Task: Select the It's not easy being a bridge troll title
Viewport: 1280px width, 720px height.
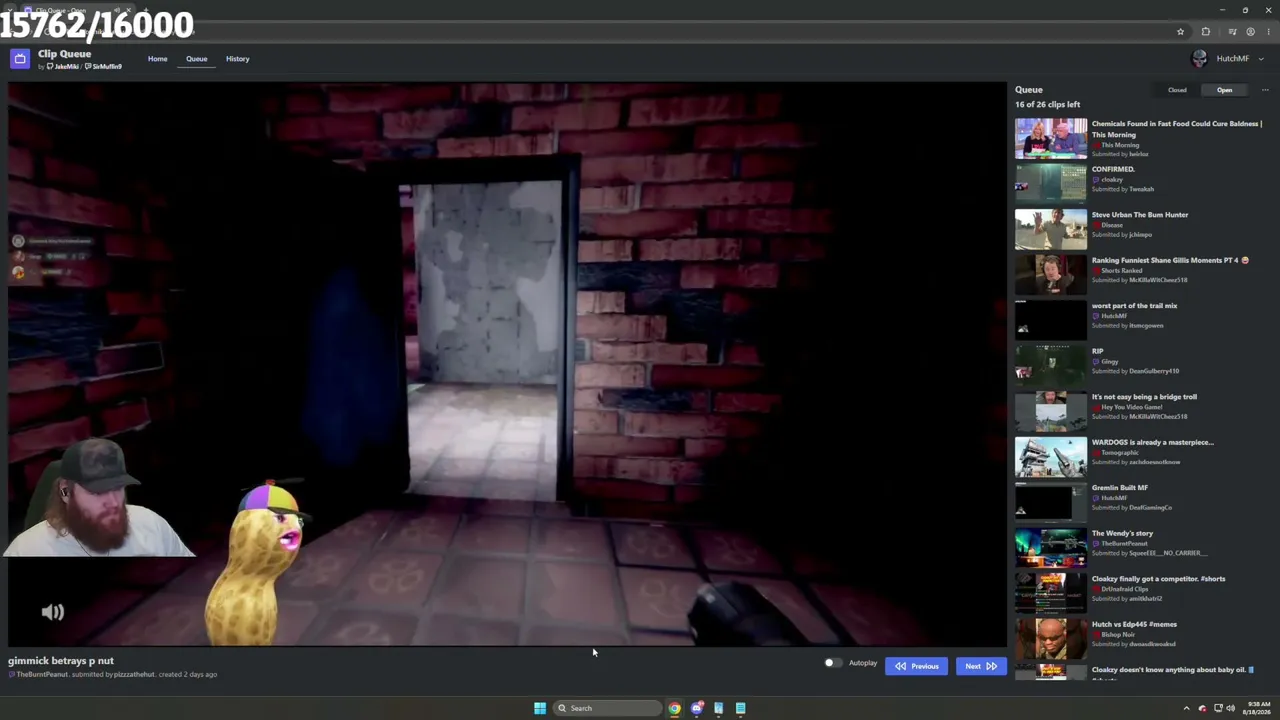Action: (x=1144, y=397)
